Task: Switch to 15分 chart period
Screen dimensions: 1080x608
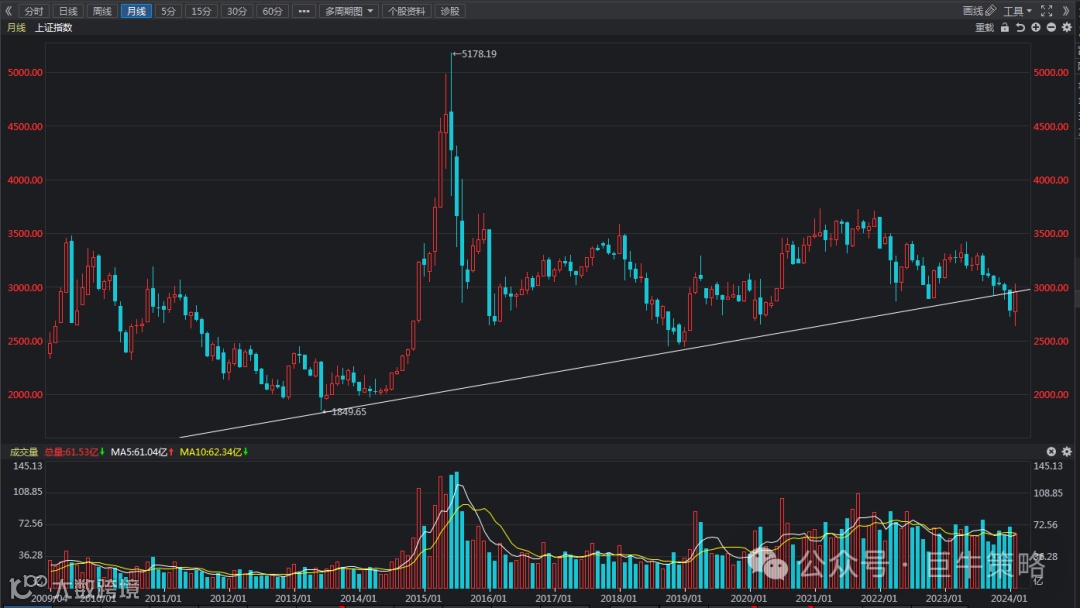Action: click(201, 11)
